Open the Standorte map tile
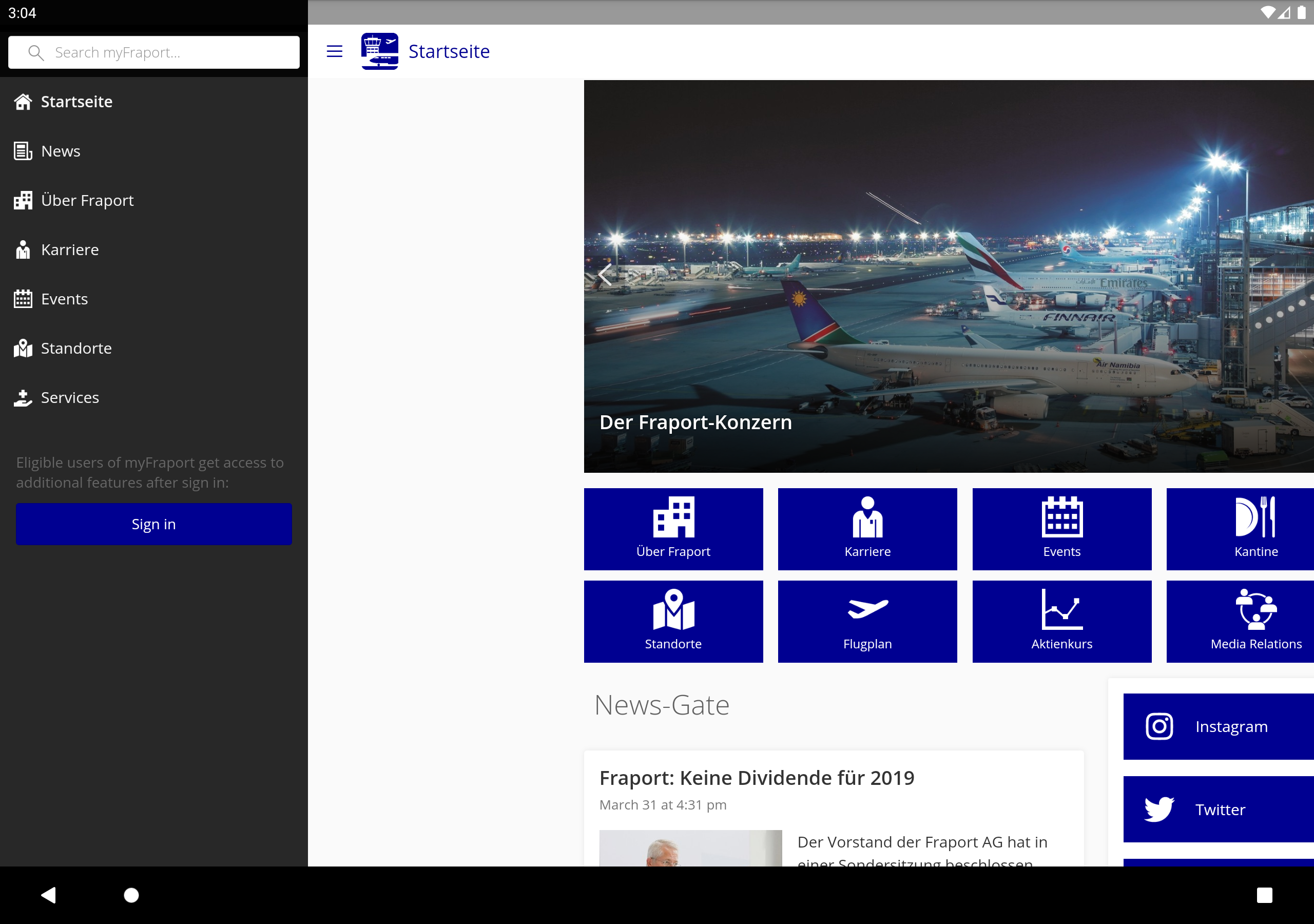Image resolution: width=1314 pixels, height=924 pixels. point(673,621)
